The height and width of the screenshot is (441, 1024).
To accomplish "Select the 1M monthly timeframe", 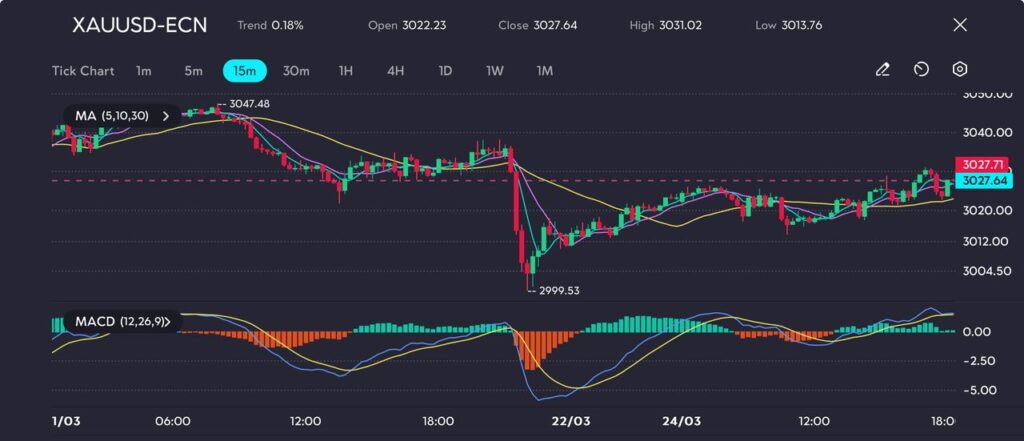I will [x=544, y=71].
